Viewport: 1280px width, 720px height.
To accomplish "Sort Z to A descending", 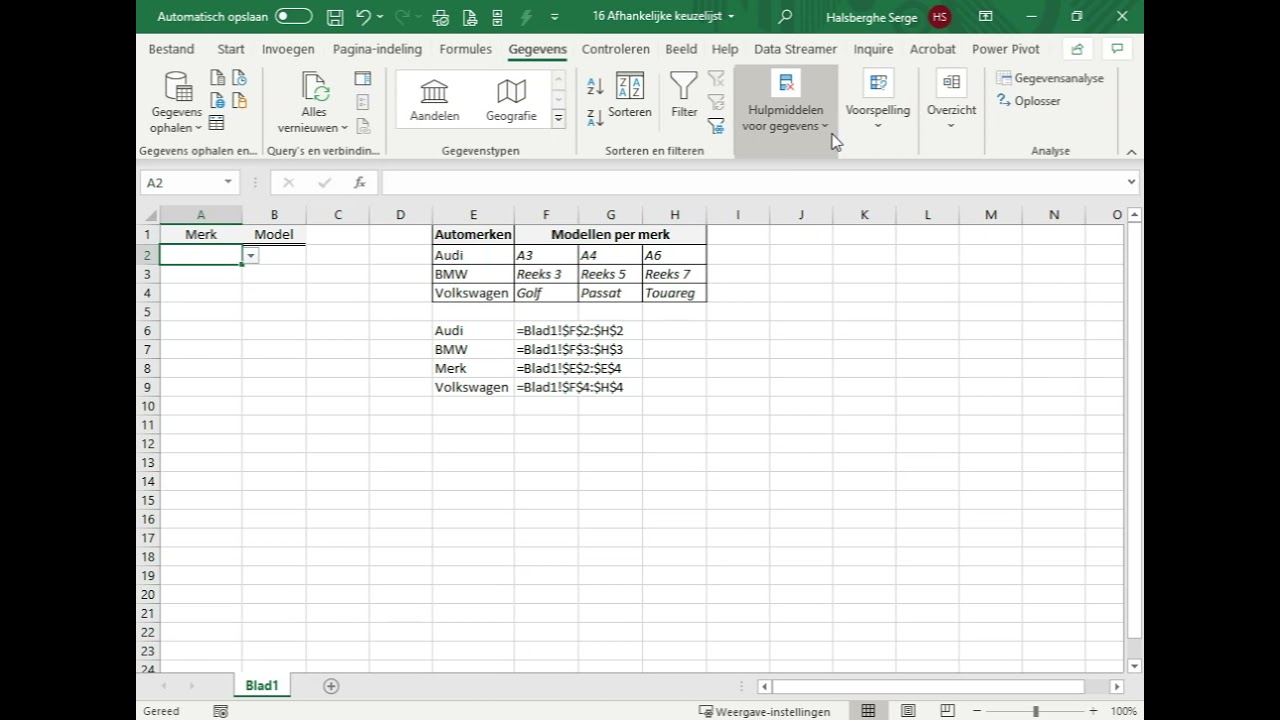I will click(595, 117).
